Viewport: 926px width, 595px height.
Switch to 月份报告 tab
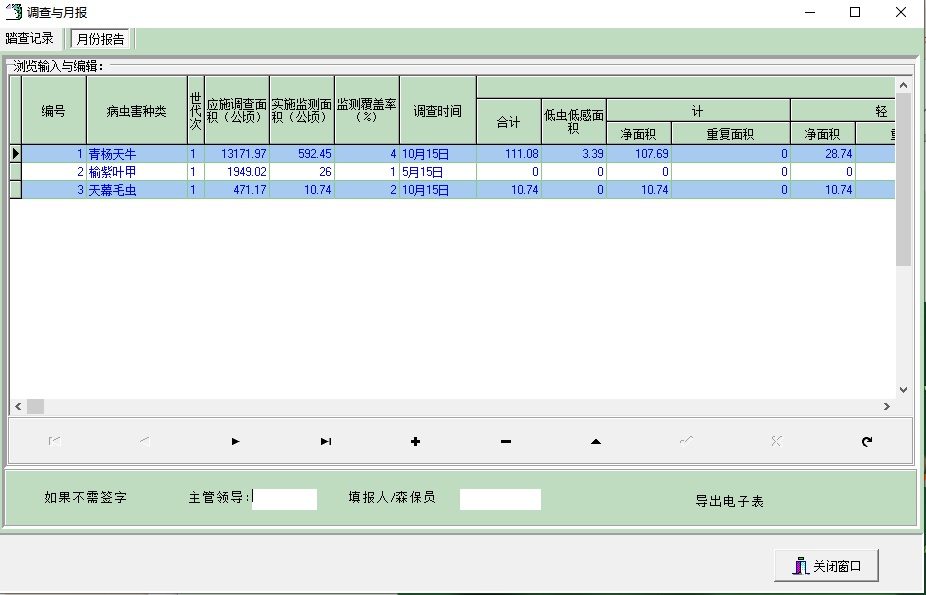click(100, 39)
